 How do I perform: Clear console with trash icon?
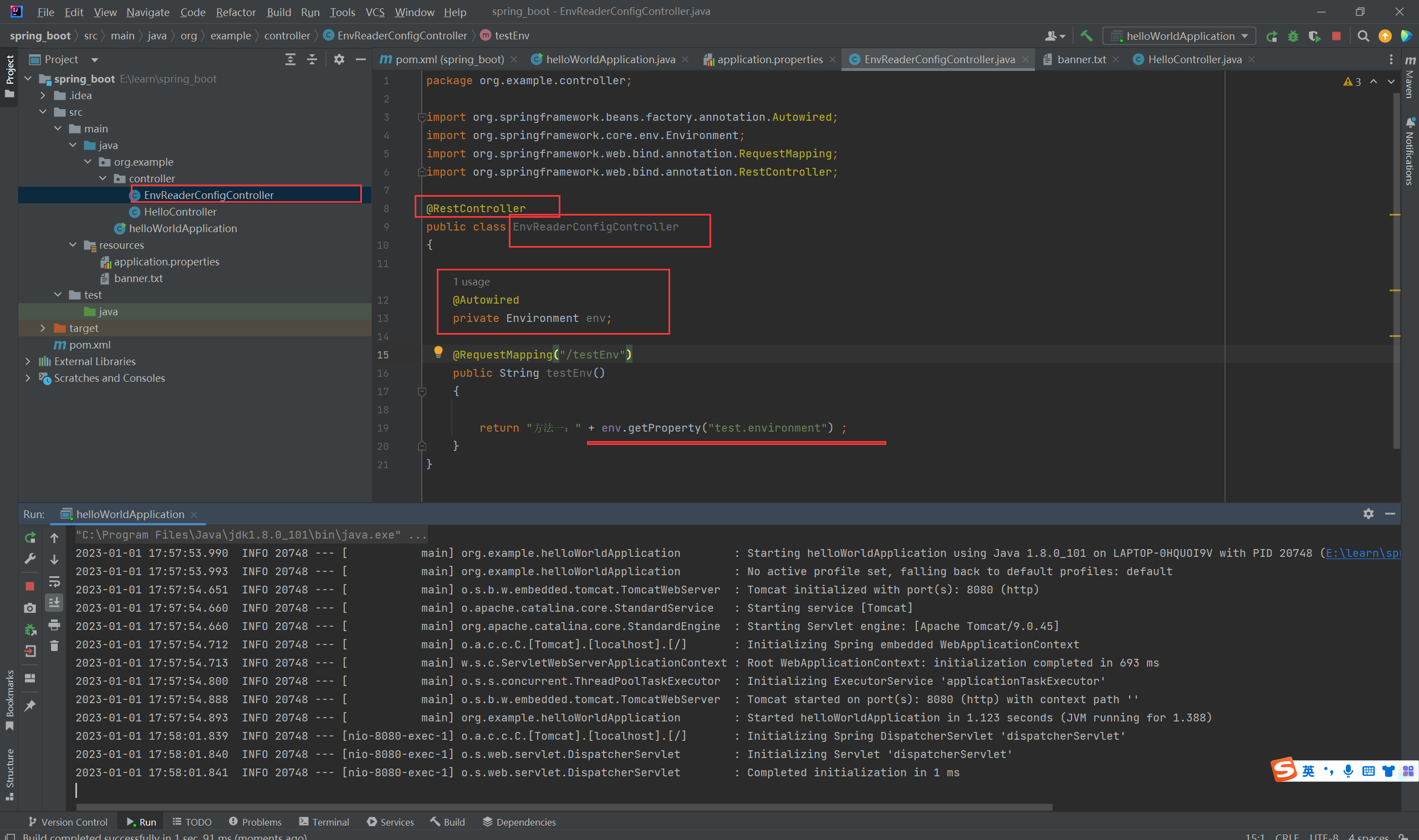point(54,646)
